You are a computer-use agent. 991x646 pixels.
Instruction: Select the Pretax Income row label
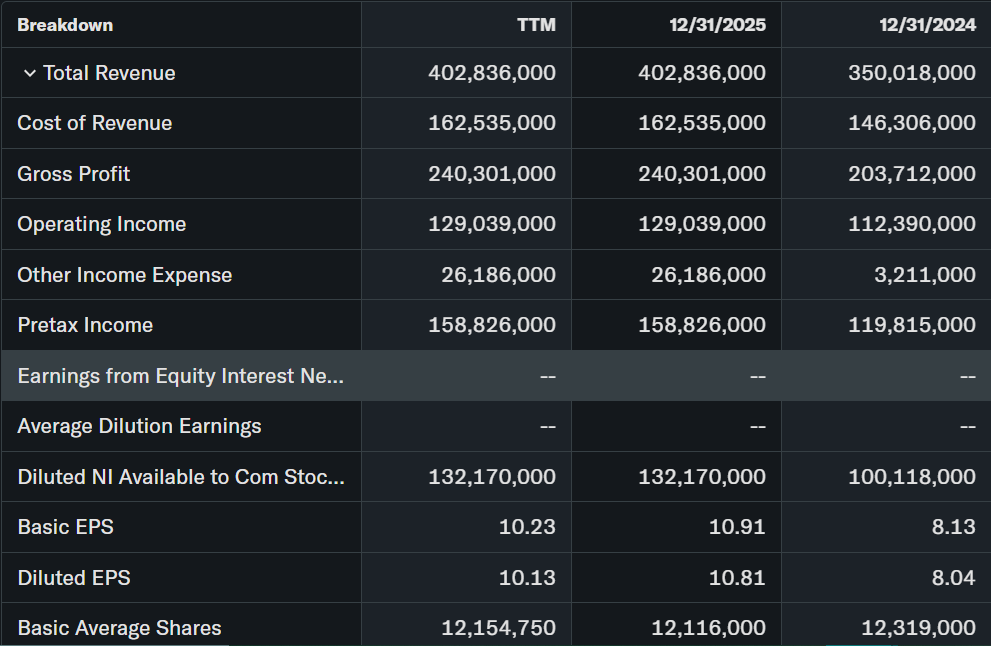[x=85, y=325]
